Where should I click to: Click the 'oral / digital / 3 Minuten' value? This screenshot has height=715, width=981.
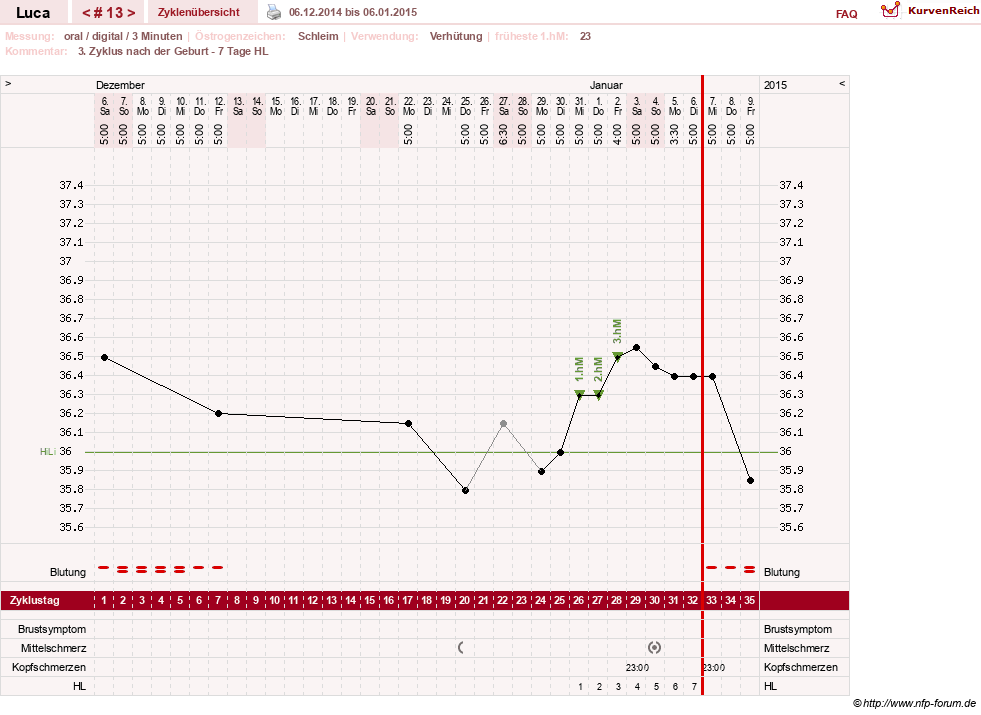click(x=123, y=36)
